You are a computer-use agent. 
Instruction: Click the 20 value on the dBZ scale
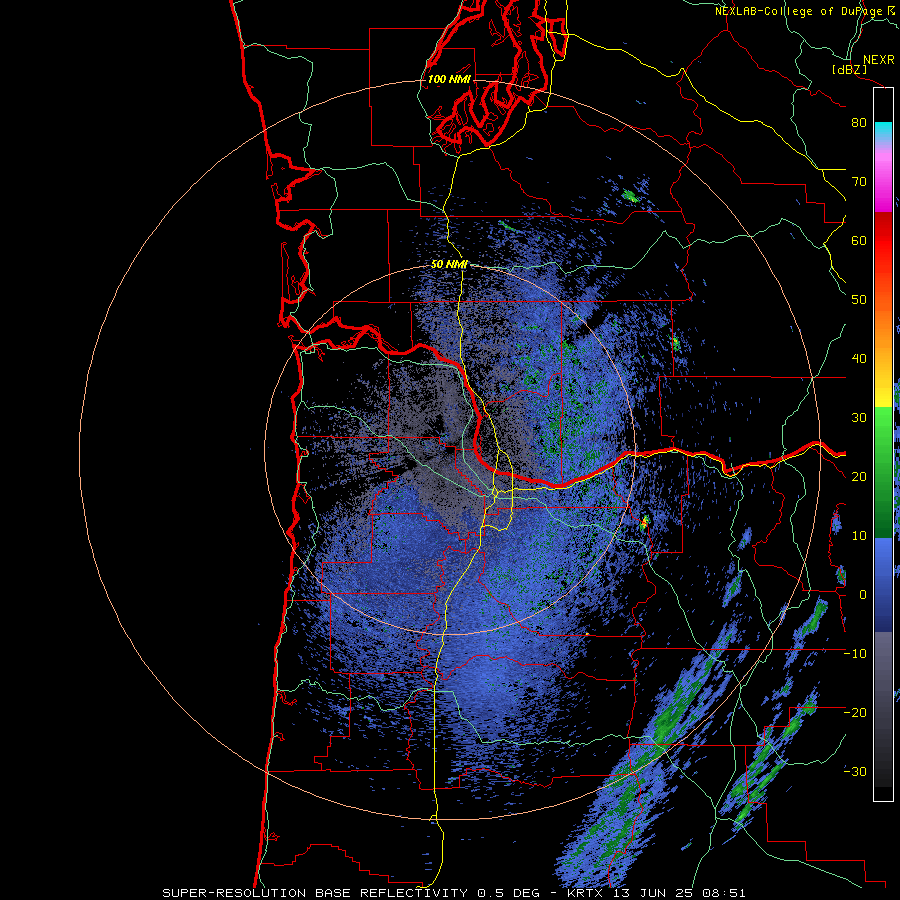tap(859, 477)
